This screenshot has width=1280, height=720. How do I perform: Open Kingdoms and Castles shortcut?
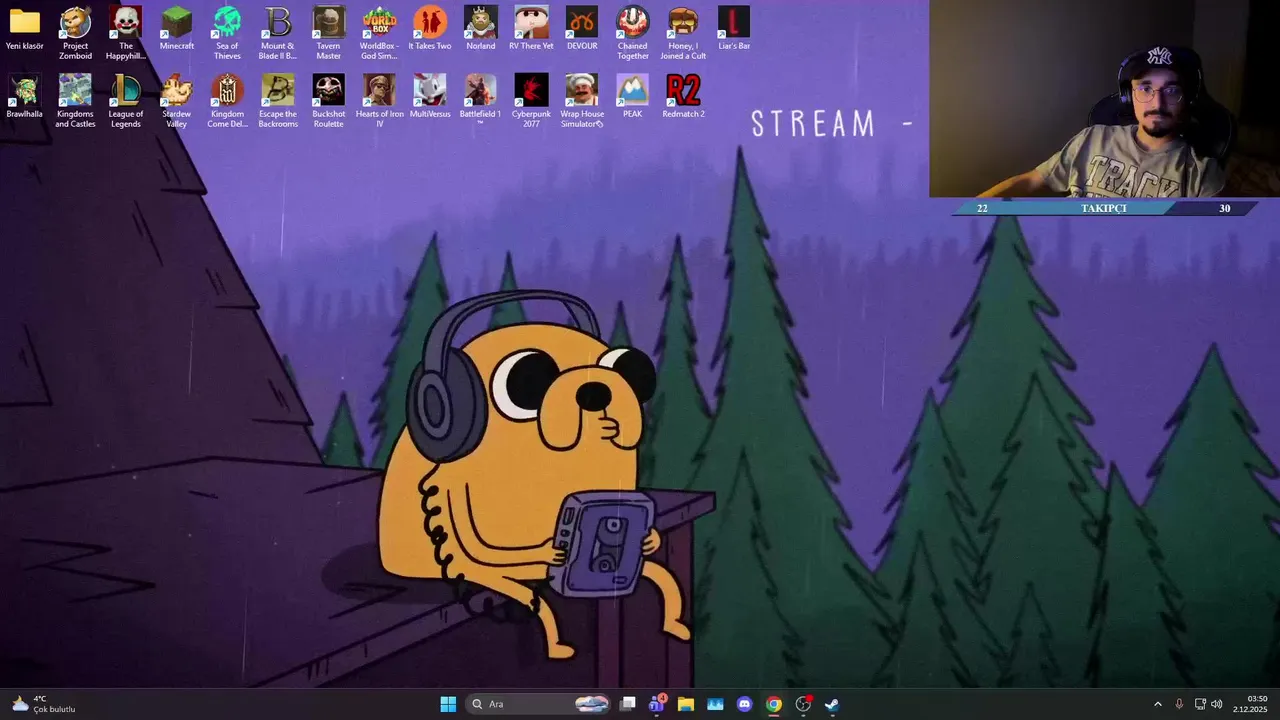point(75,101)
